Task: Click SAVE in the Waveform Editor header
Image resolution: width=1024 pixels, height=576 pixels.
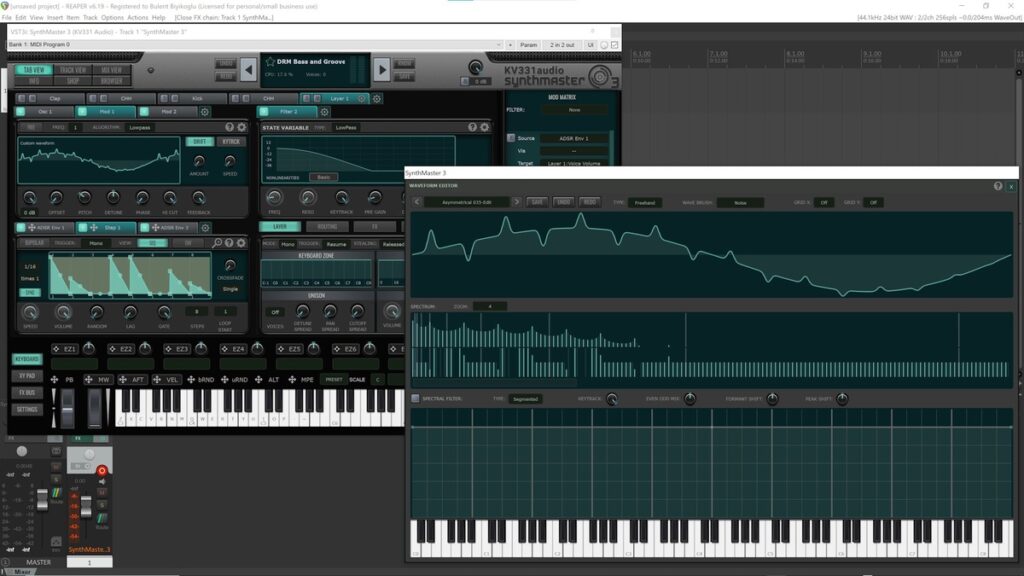Action: point(538,202)
